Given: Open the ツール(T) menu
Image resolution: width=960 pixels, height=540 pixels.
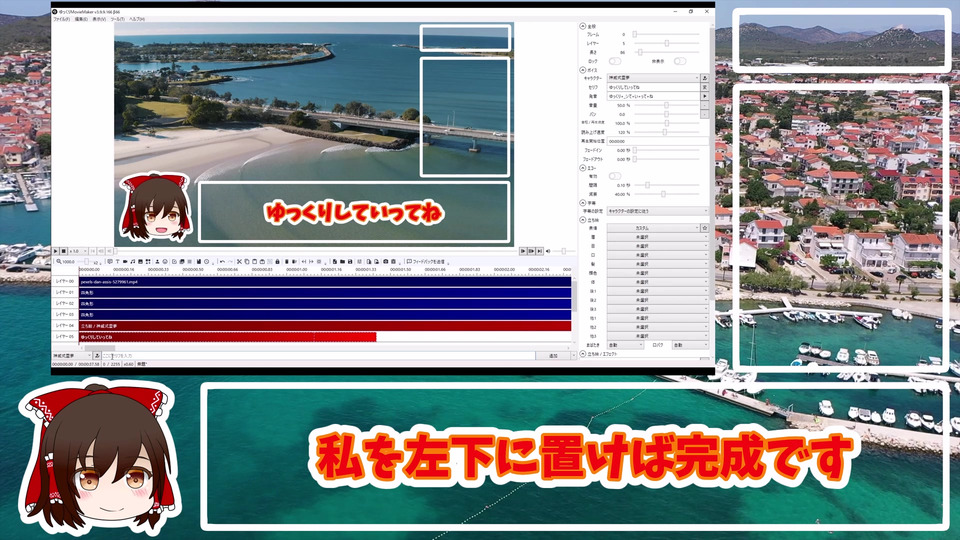Looking at the screenshot, I should 118,19.
